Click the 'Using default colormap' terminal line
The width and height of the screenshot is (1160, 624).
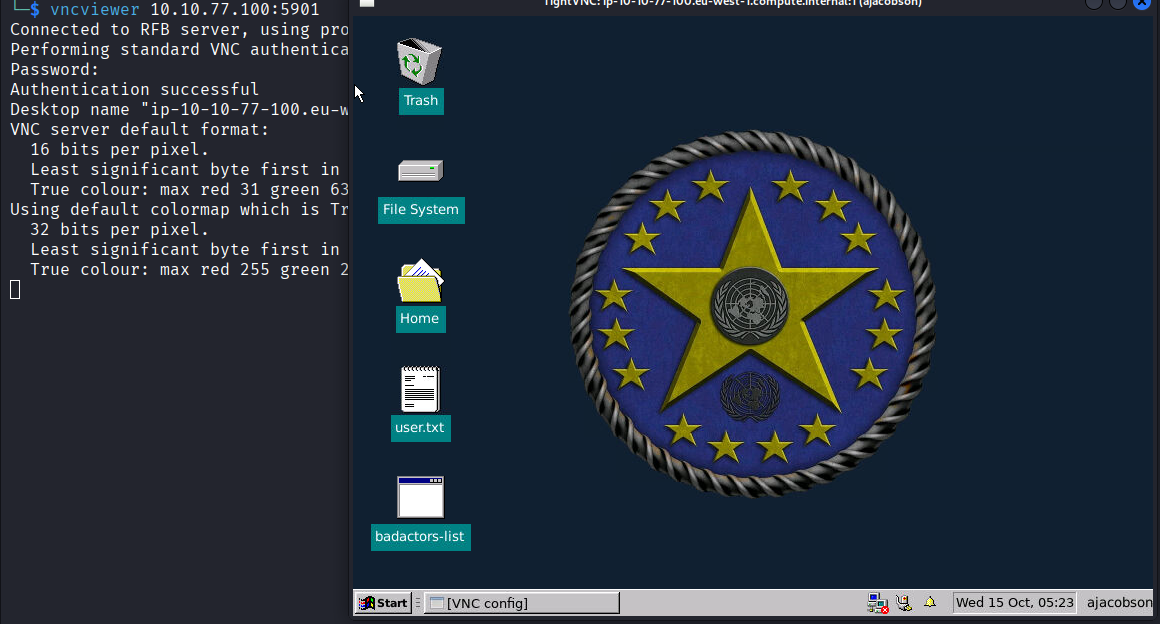179,209
